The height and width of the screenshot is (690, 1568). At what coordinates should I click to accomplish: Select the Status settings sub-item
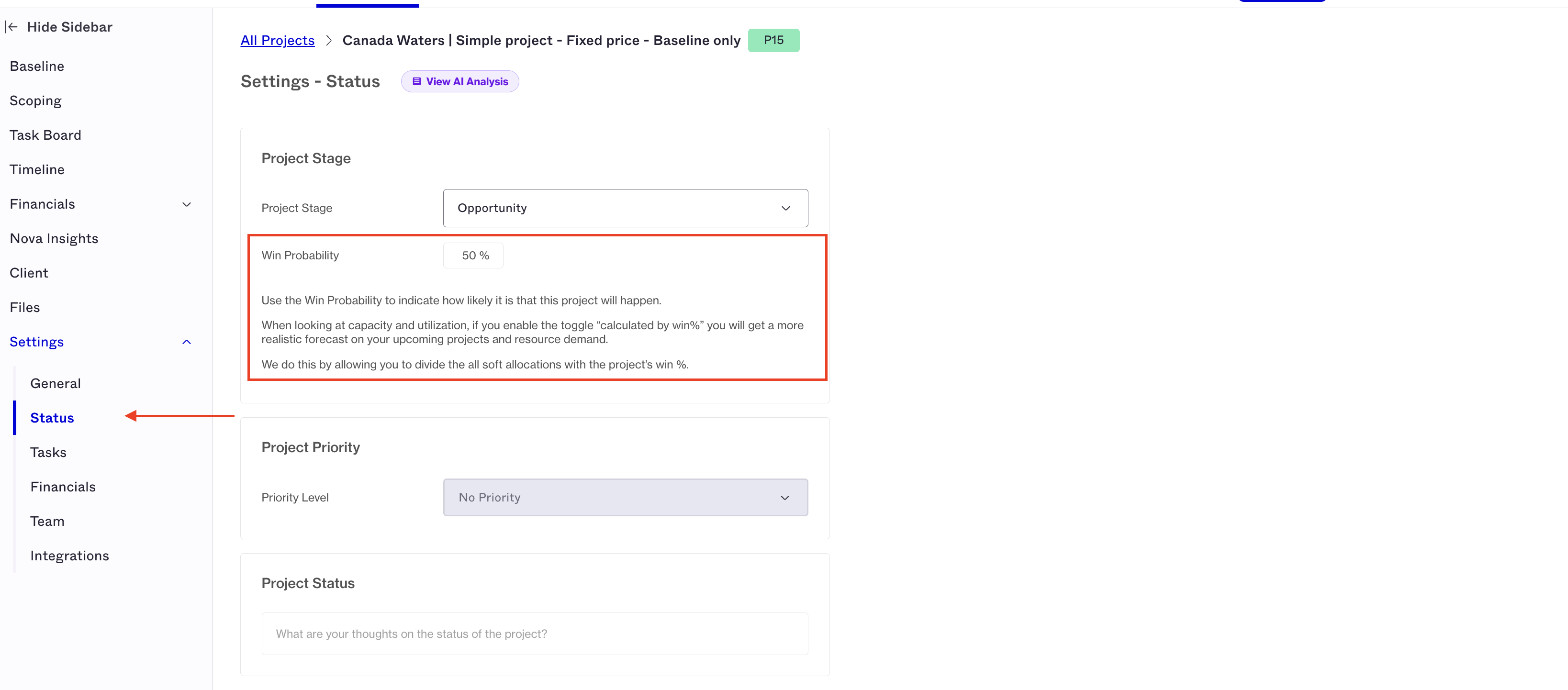tap(52, 418)
